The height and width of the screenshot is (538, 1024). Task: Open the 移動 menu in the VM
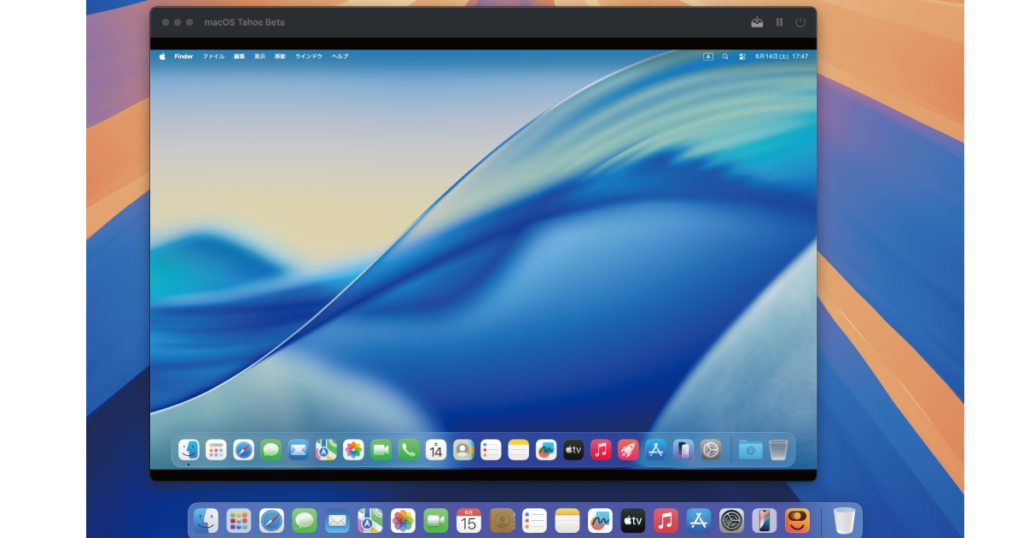pyautogui.click(x=280, y=57)
